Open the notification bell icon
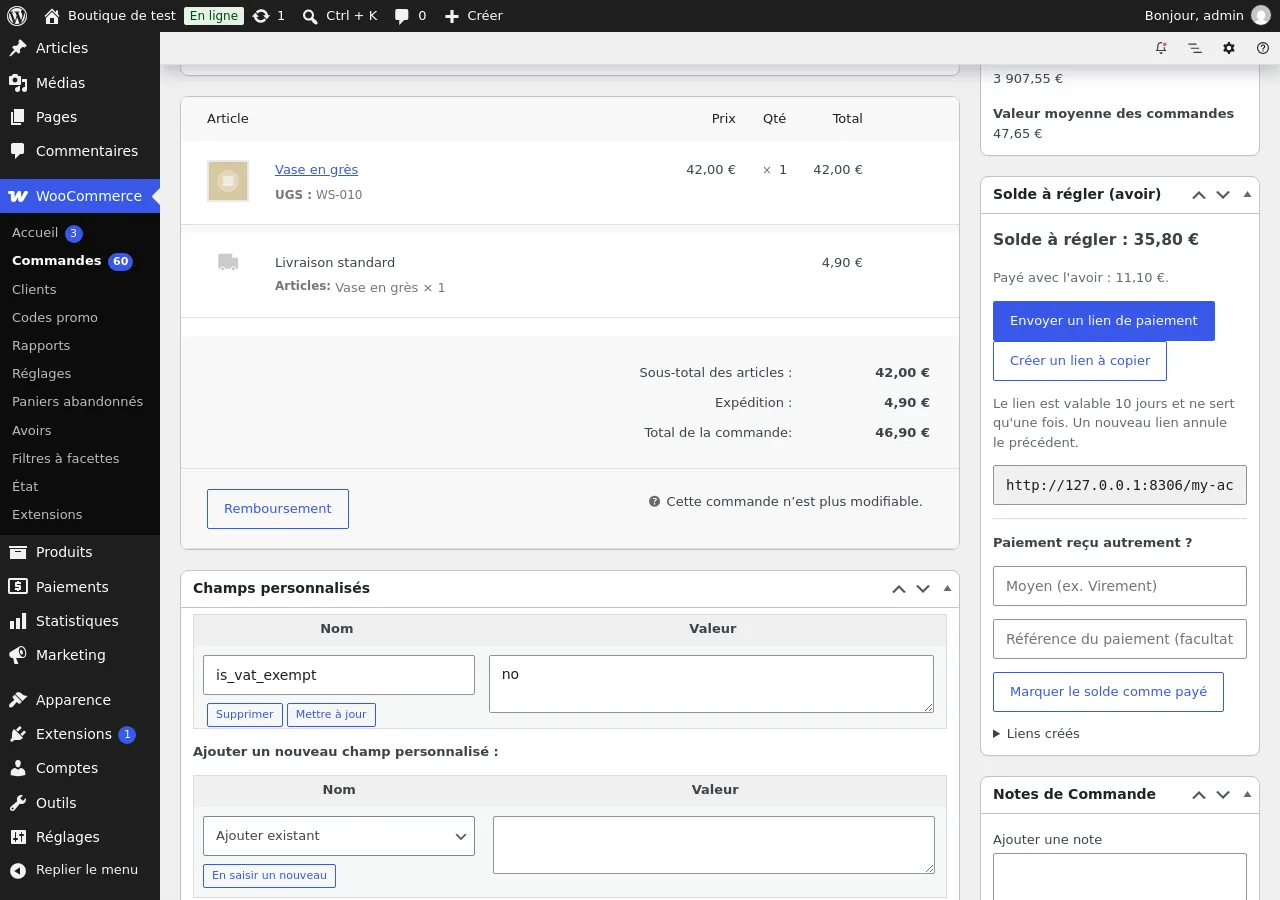The image size is (1280, 900). [x=1161, y=48]
